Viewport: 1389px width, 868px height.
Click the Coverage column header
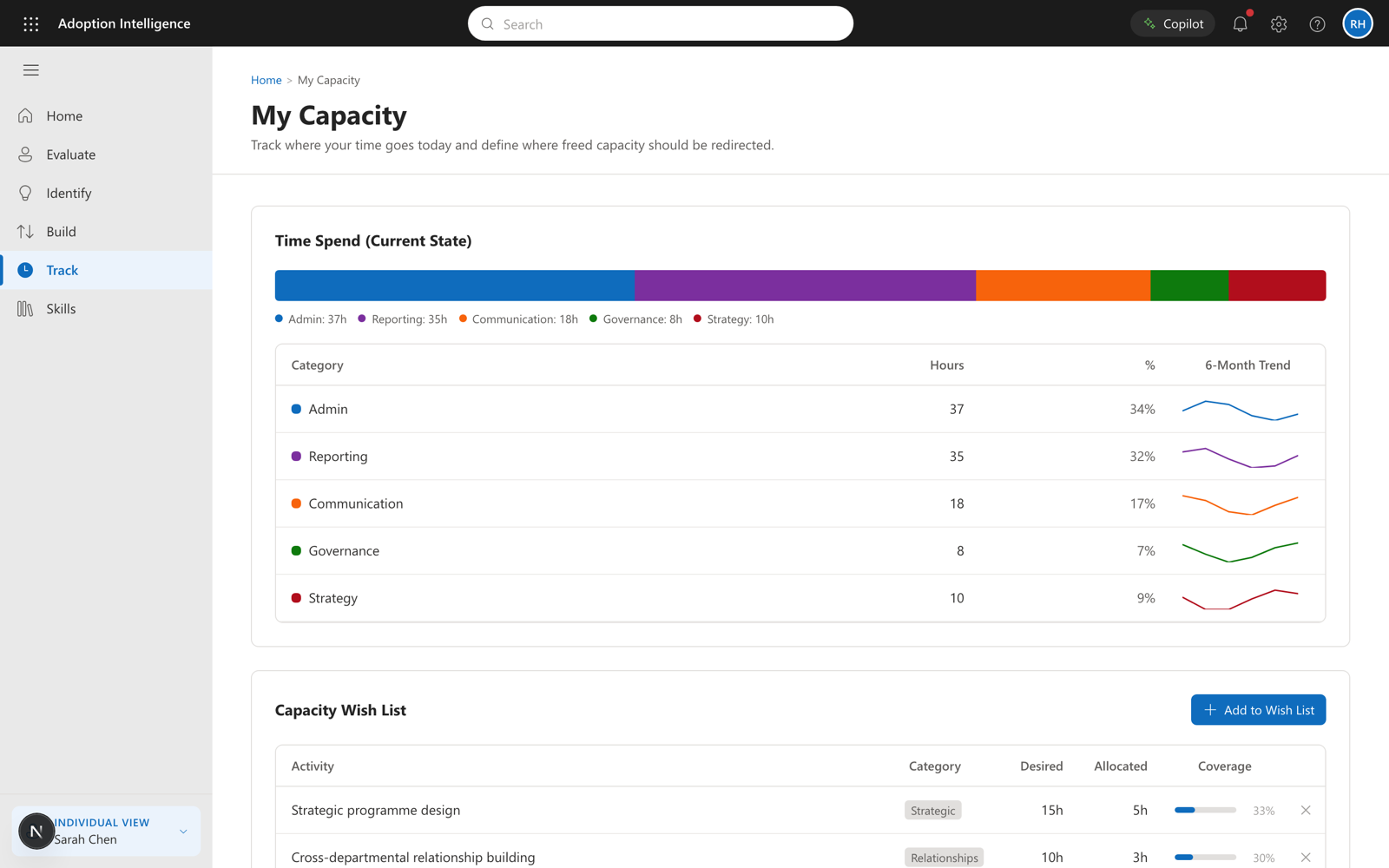tap(1224, 766)
